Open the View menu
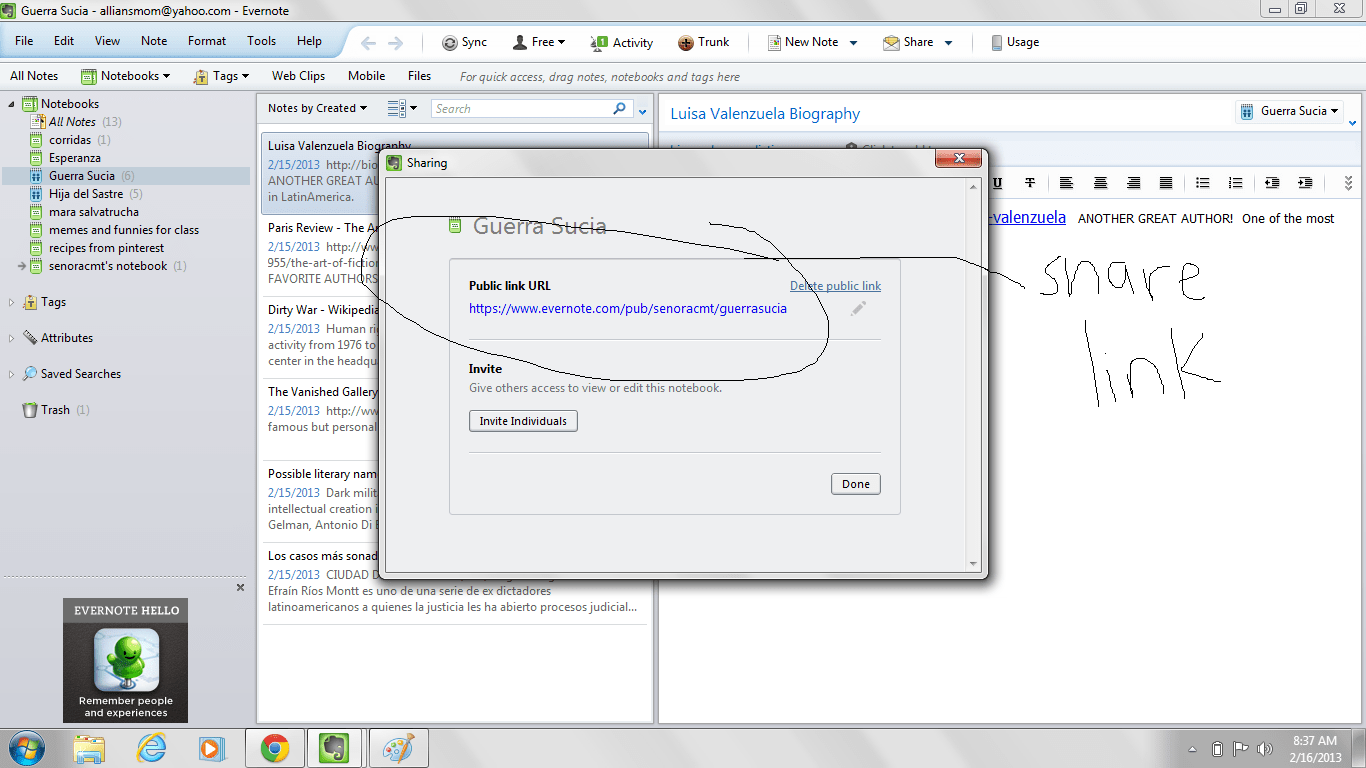The width and height of the screenshot is (1366, 768). pyautogui.click(x=107, y=41)
